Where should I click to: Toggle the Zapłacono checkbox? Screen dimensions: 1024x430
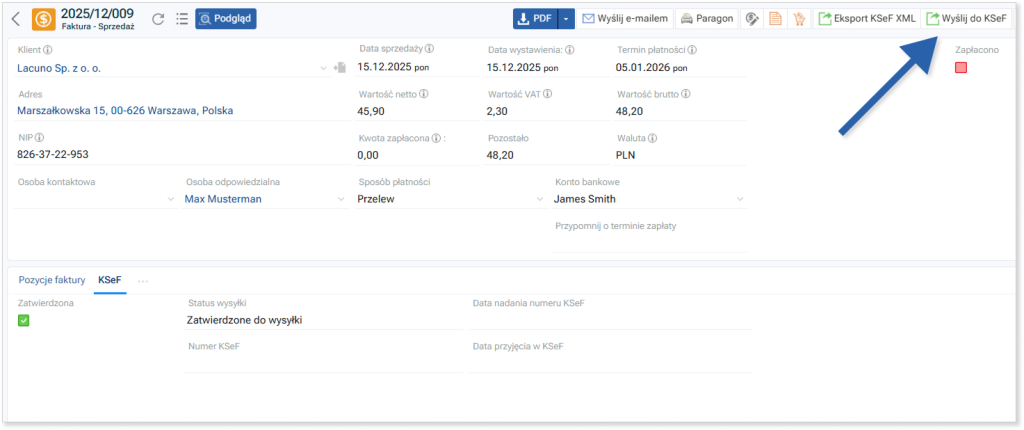click(961, 68)
